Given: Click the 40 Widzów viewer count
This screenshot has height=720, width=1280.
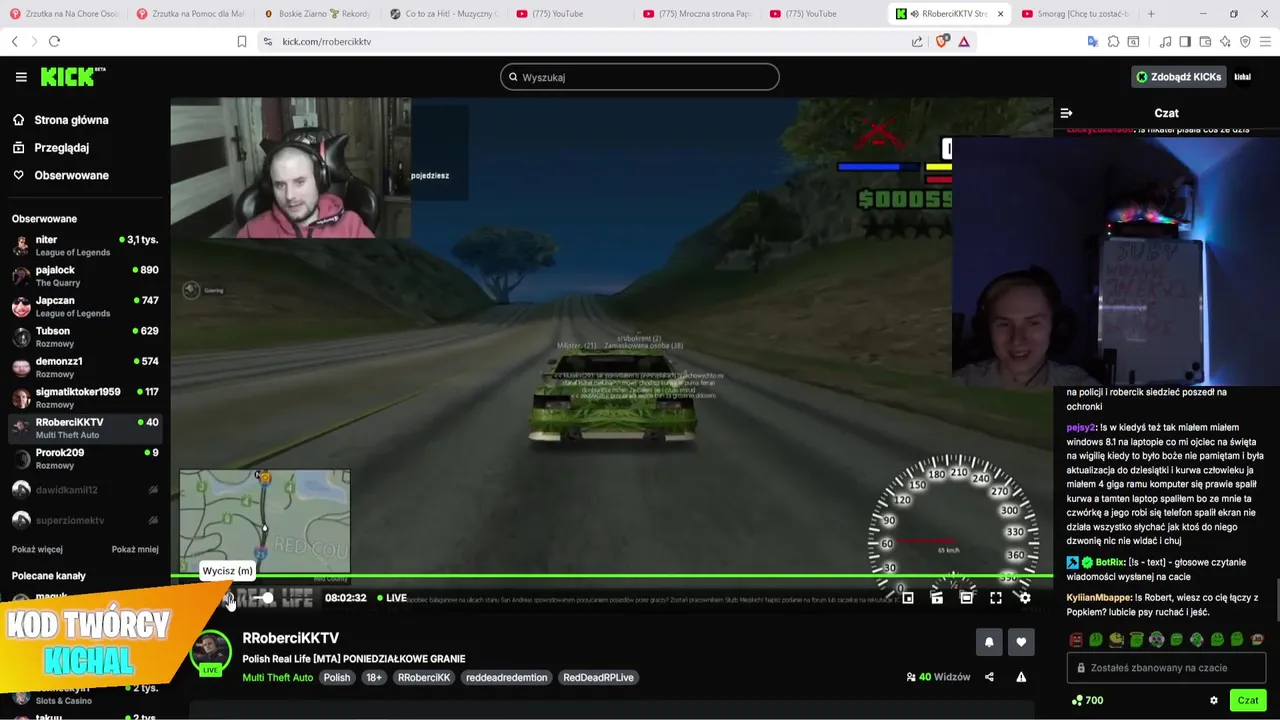Looking at the screenshot, I should point(938,677).
